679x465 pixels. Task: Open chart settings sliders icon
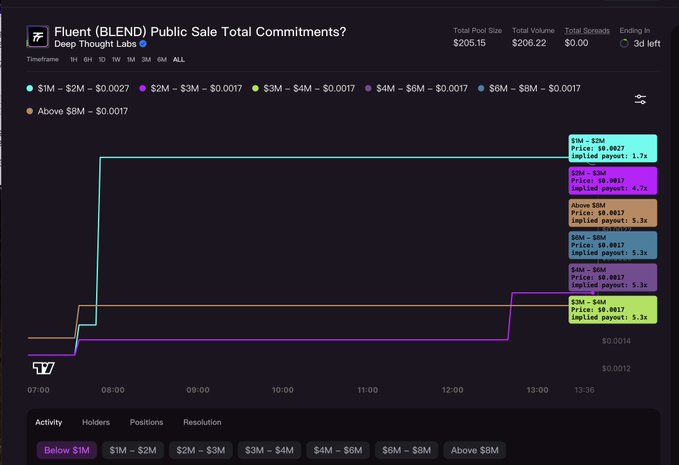(x=640, y=99)
